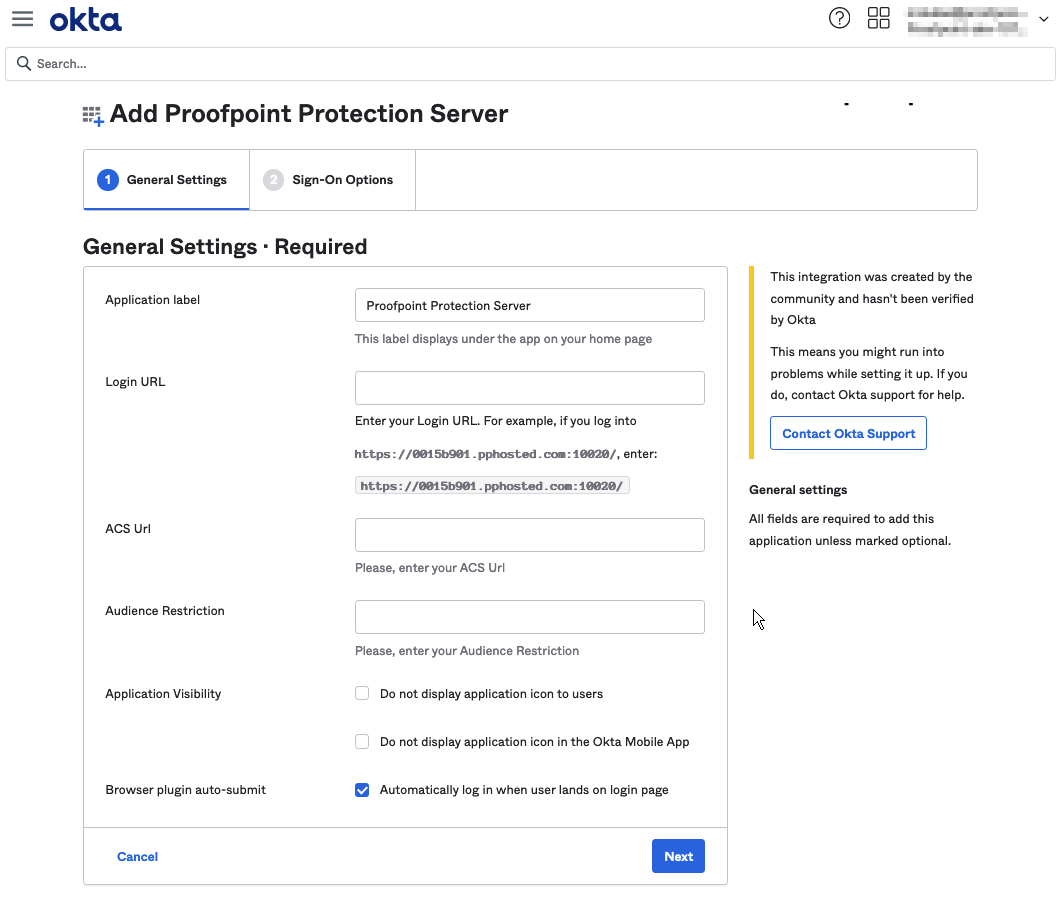Check Do not display icon in Okta Mobile App
Screen dimensions: 1060x899
pos(361,741)
